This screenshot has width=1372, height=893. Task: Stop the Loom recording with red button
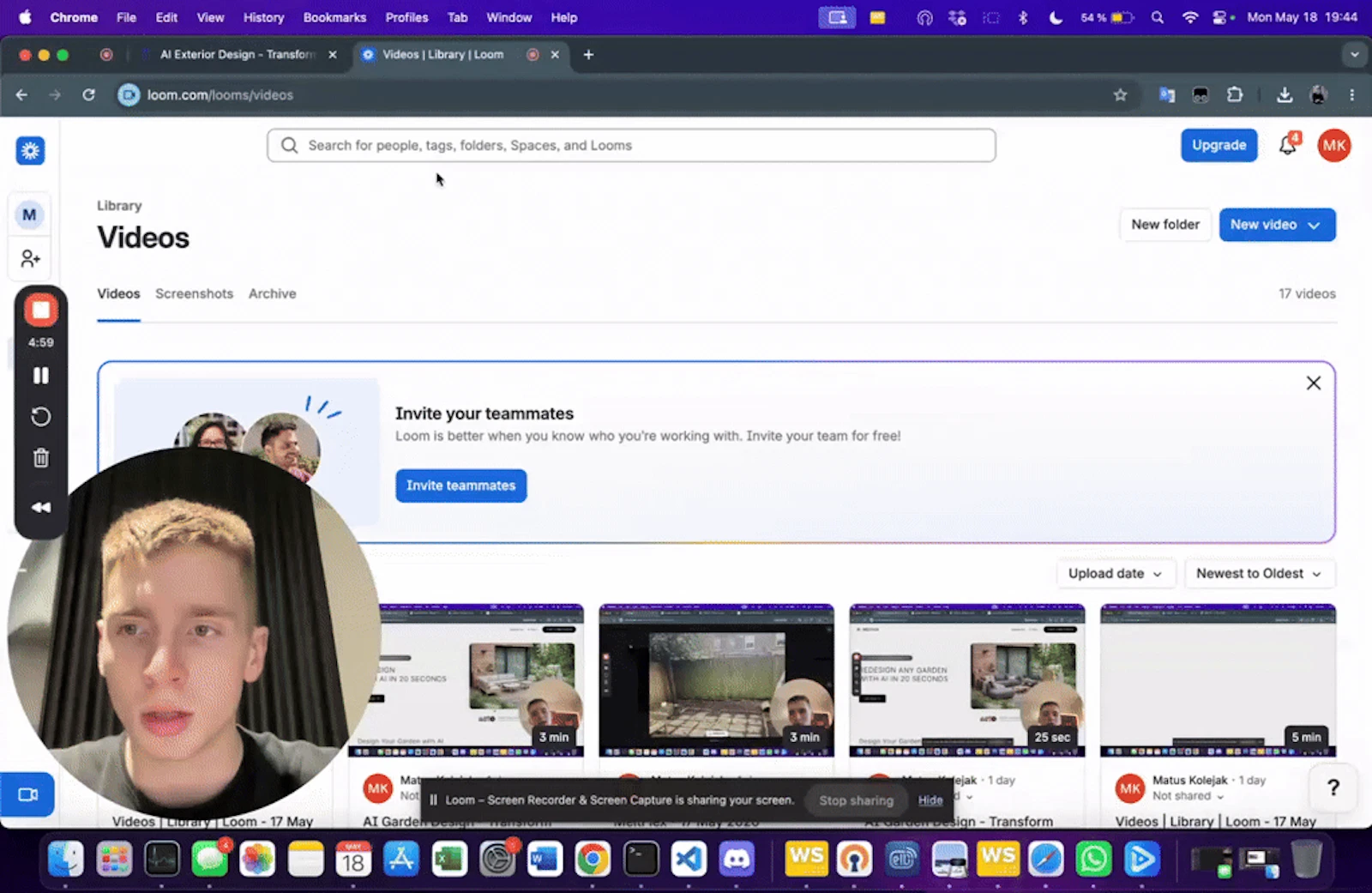pos(40,311)
